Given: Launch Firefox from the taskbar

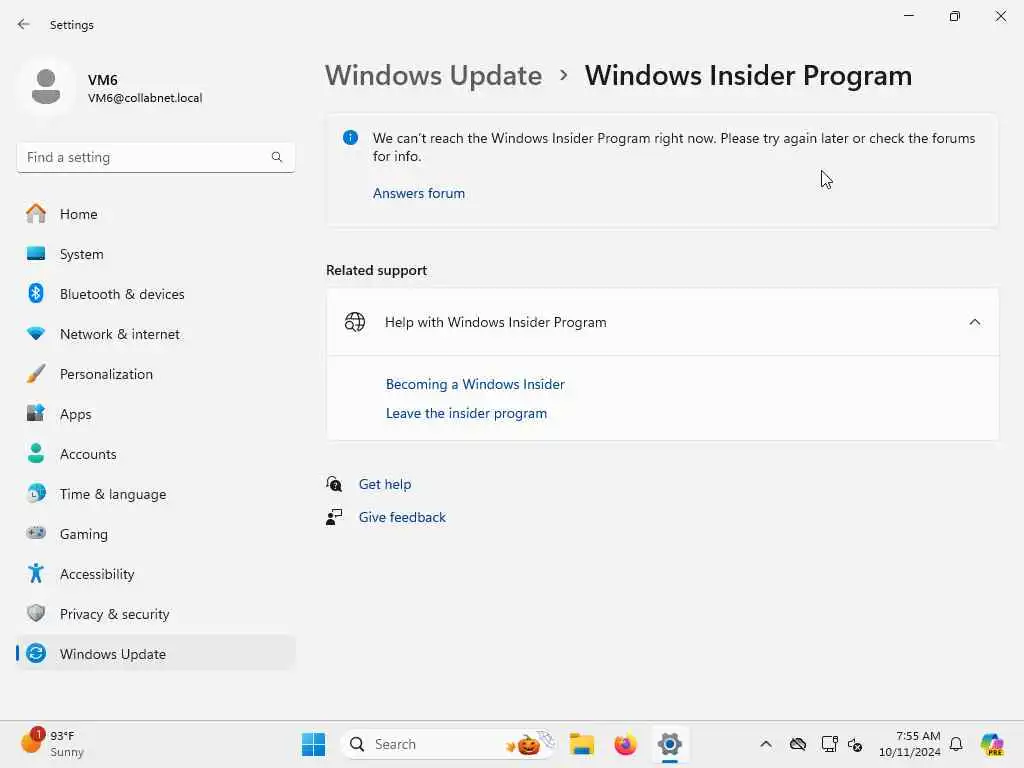Looking at the screenshot, I should (x=625, y=744).
